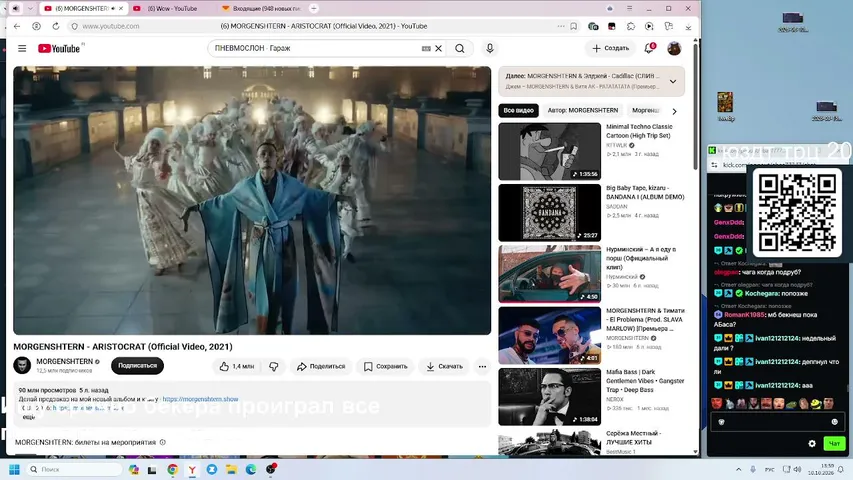Expand description by clicking ещё
Screen dimensions: 853x480
(x=28, y=417)
